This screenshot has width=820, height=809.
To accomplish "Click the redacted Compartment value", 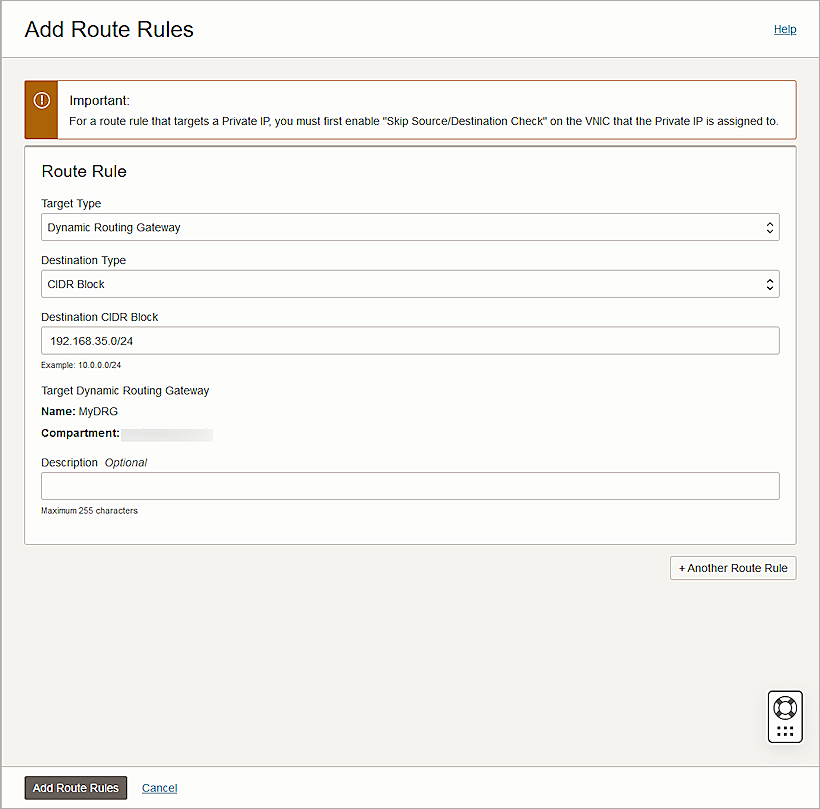I will [x=170, y=434].
